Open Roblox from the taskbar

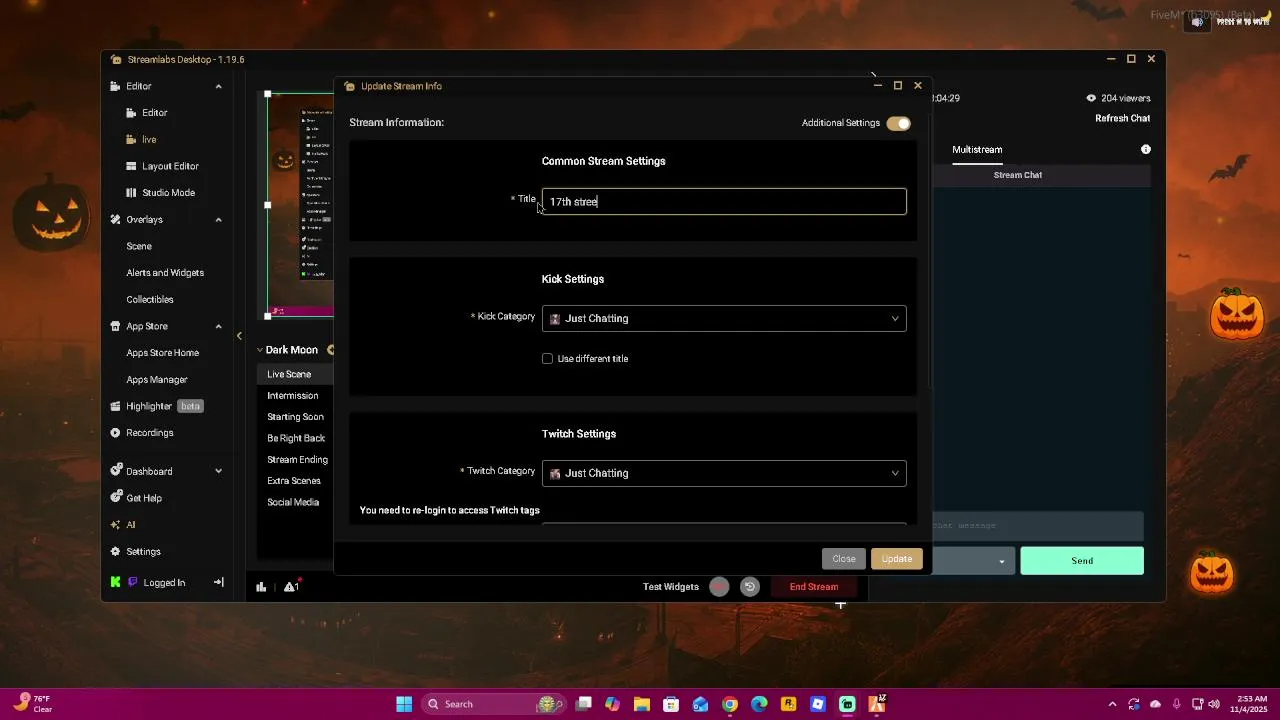coord(818,704)
